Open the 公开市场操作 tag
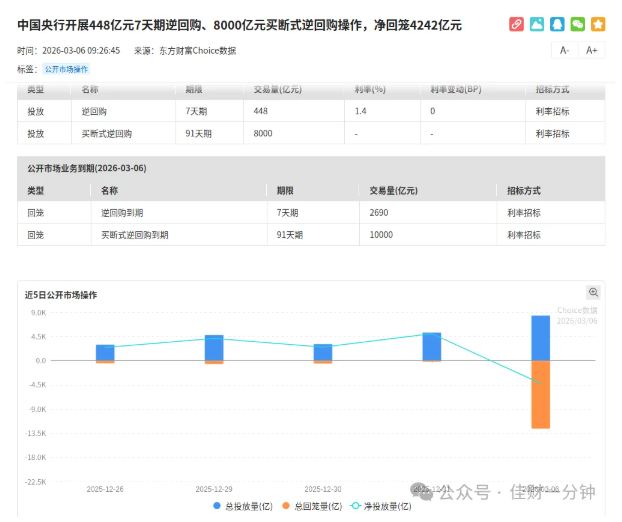This screenshot has width=622, height=522. (66, 69)
